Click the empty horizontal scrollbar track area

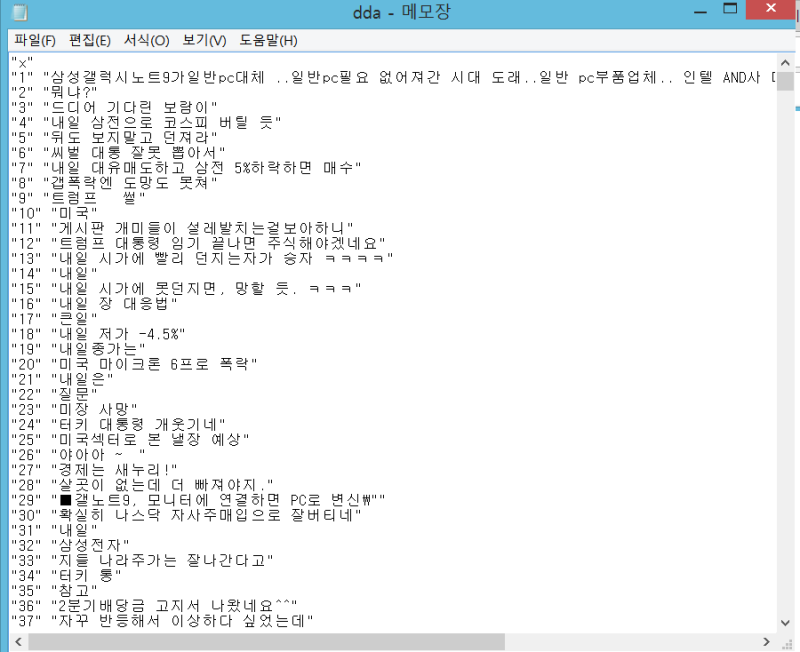point(631,641)
